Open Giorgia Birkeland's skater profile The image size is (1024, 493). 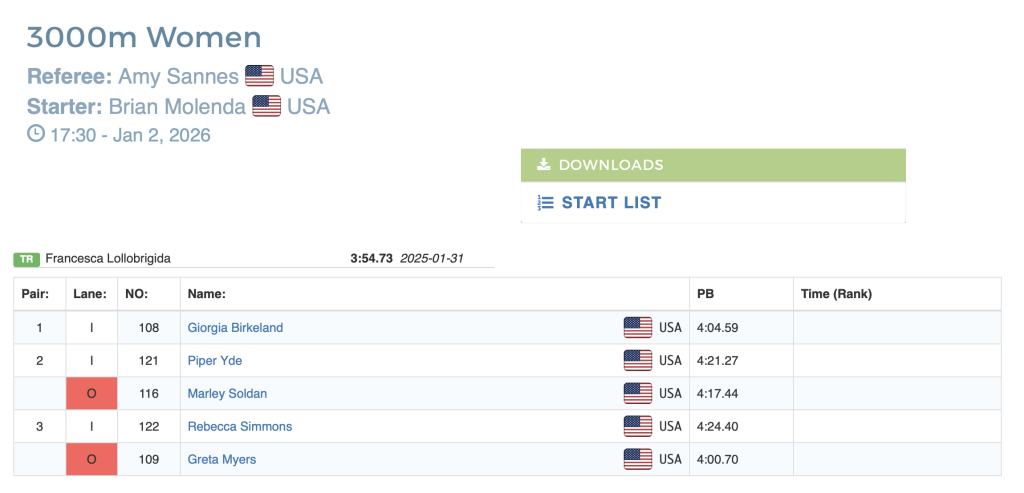point(235,327)
